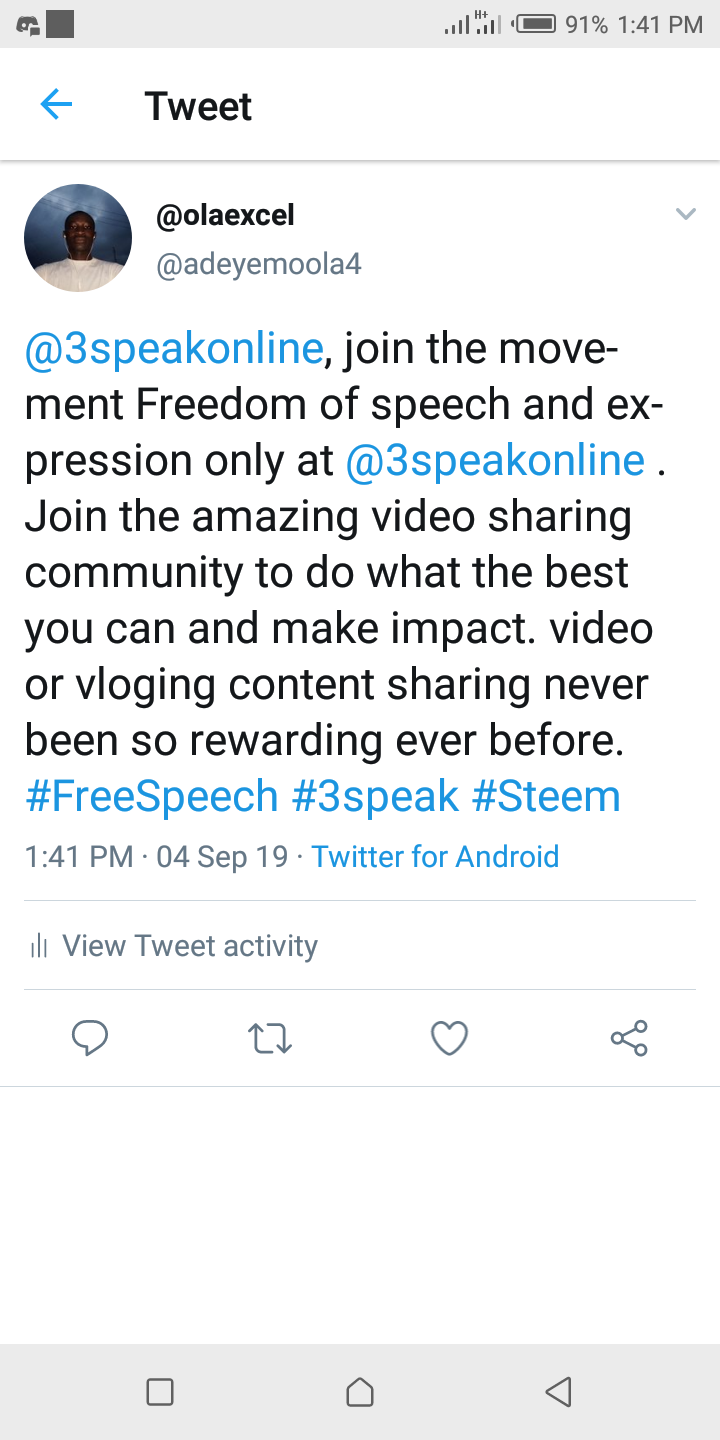Open the first @3speakonline mention

click(x=174, y=350)
